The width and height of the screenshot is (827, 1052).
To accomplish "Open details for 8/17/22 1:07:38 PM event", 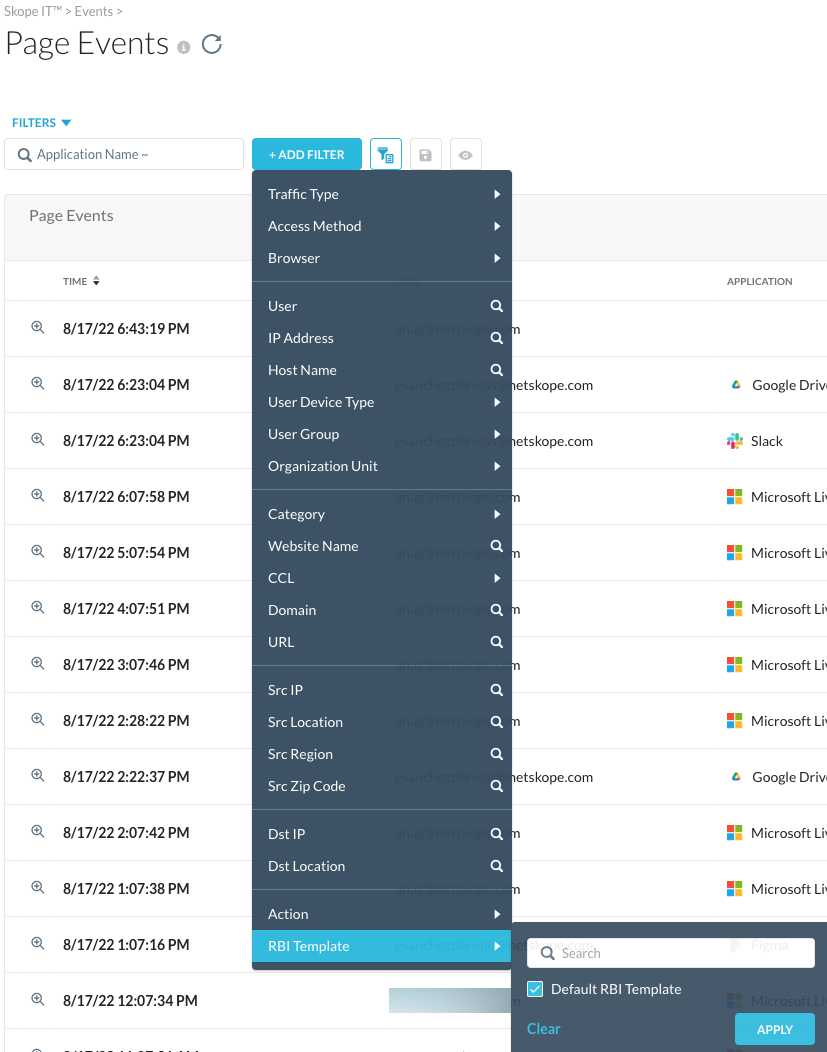I will 38,887.
